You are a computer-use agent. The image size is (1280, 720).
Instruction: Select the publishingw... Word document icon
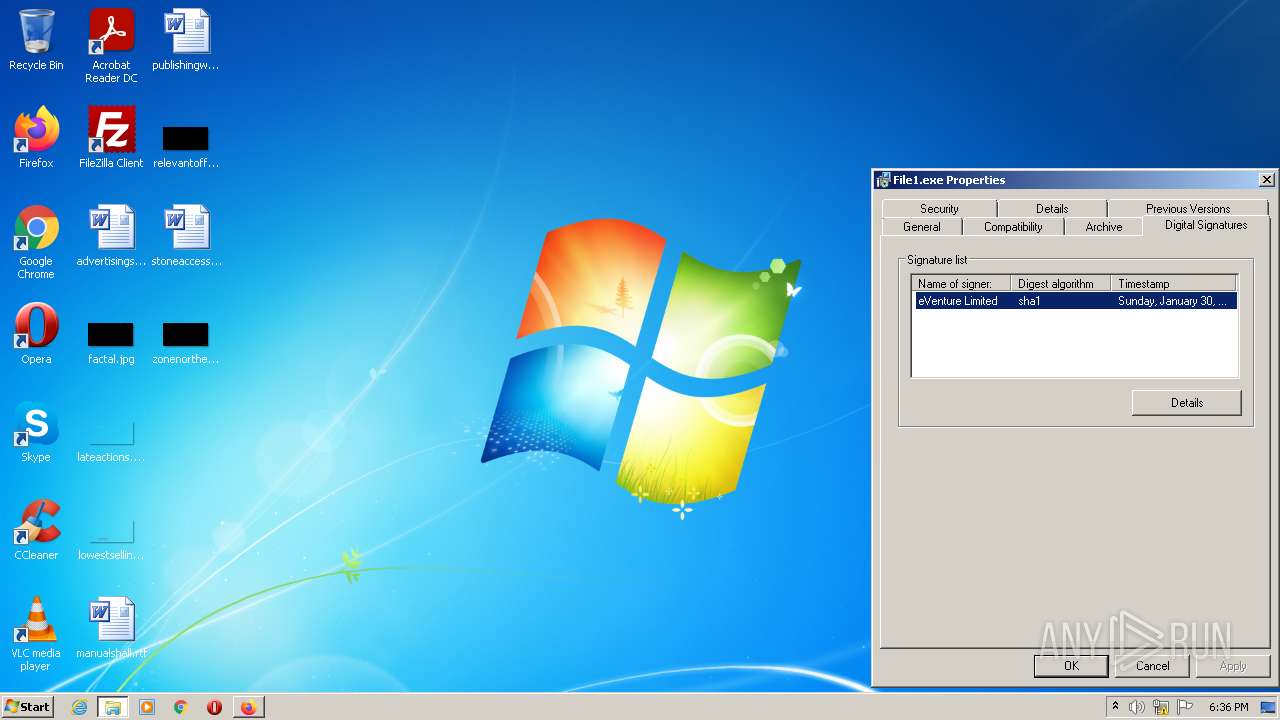pyautogui.click(x=186, y=40)
